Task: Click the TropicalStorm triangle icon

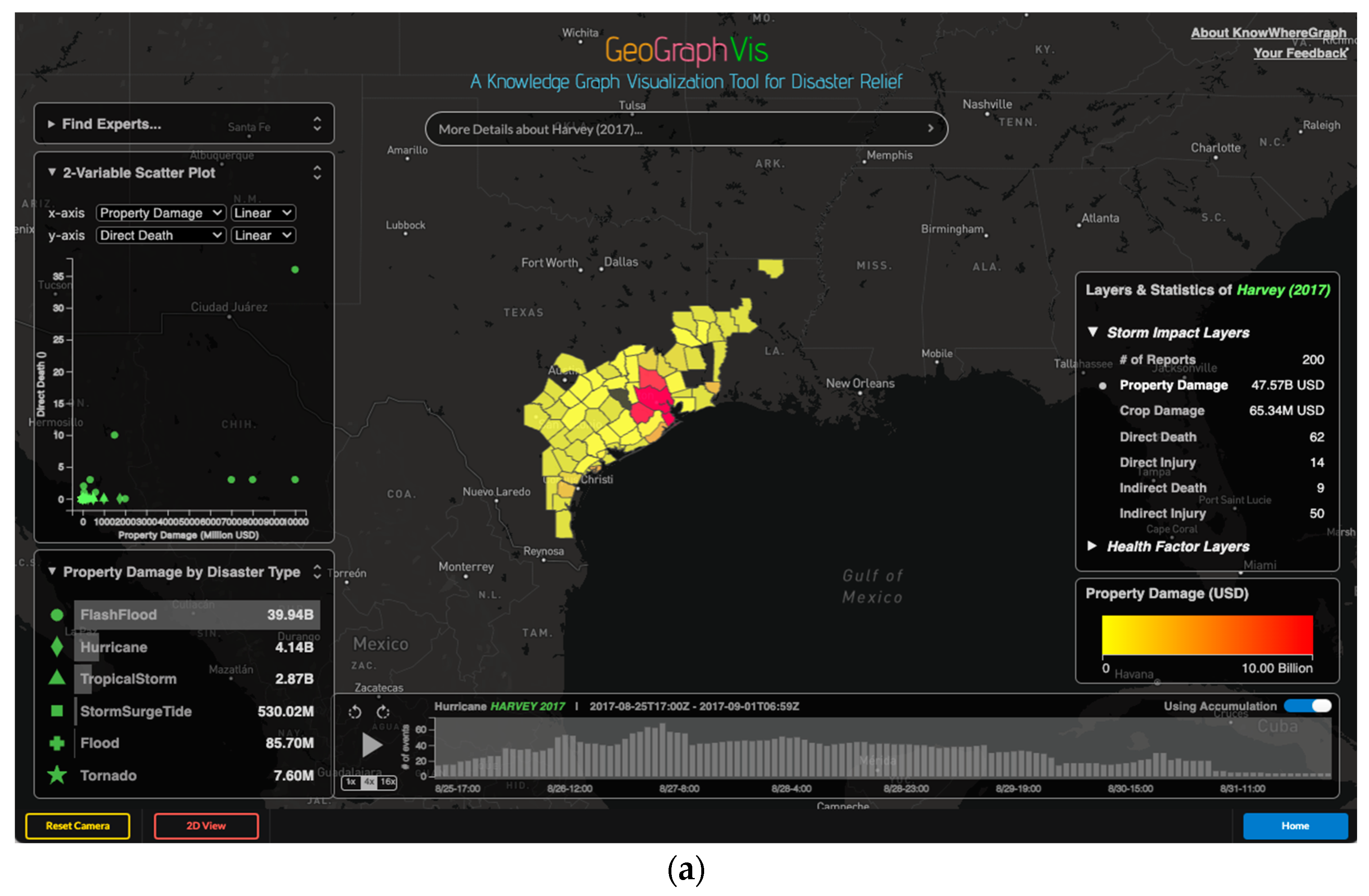Action: [57, 678]
